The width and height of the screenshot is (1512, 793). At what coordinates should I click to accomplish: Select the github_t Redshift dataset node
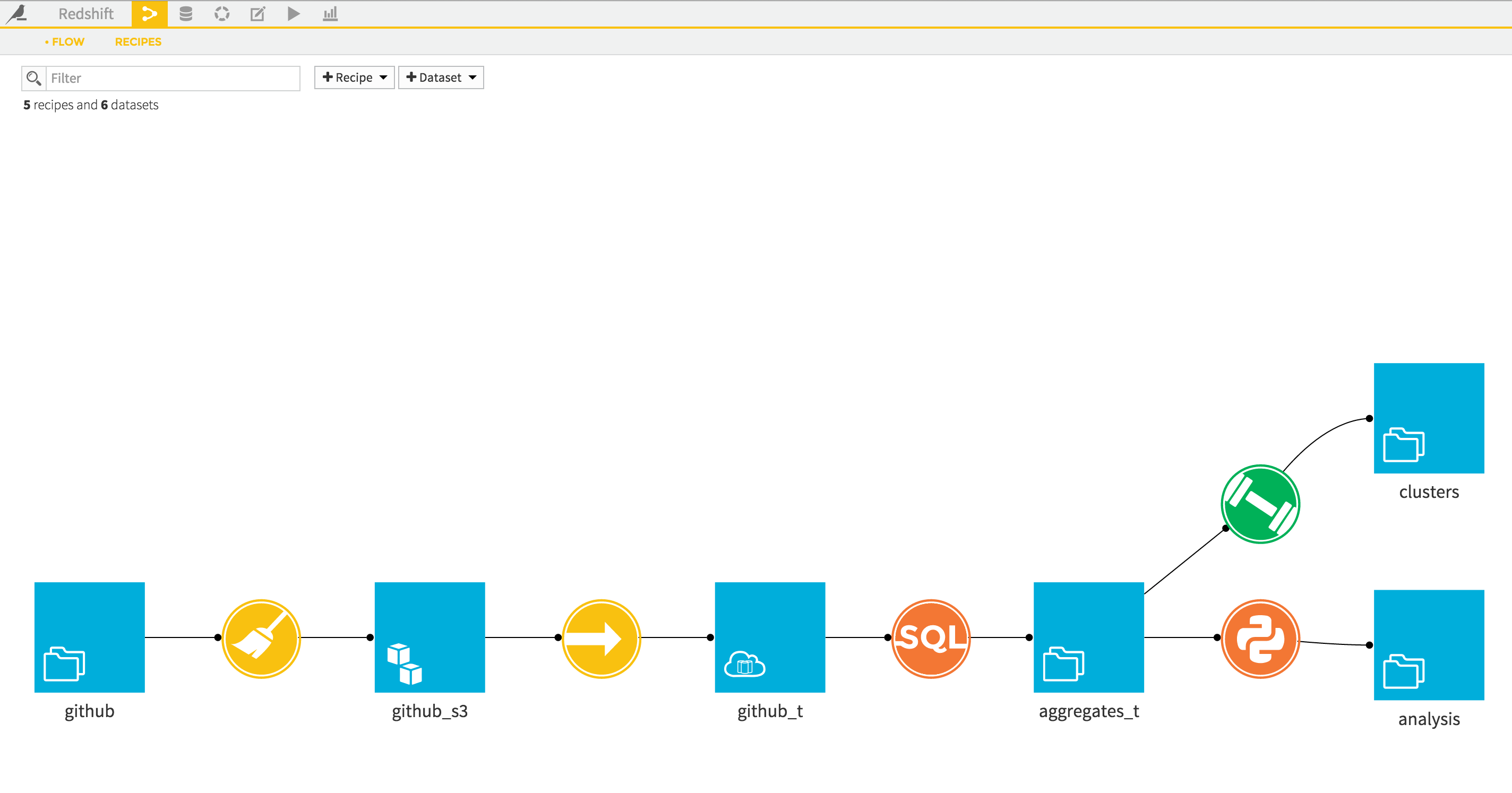pos(769,637)
